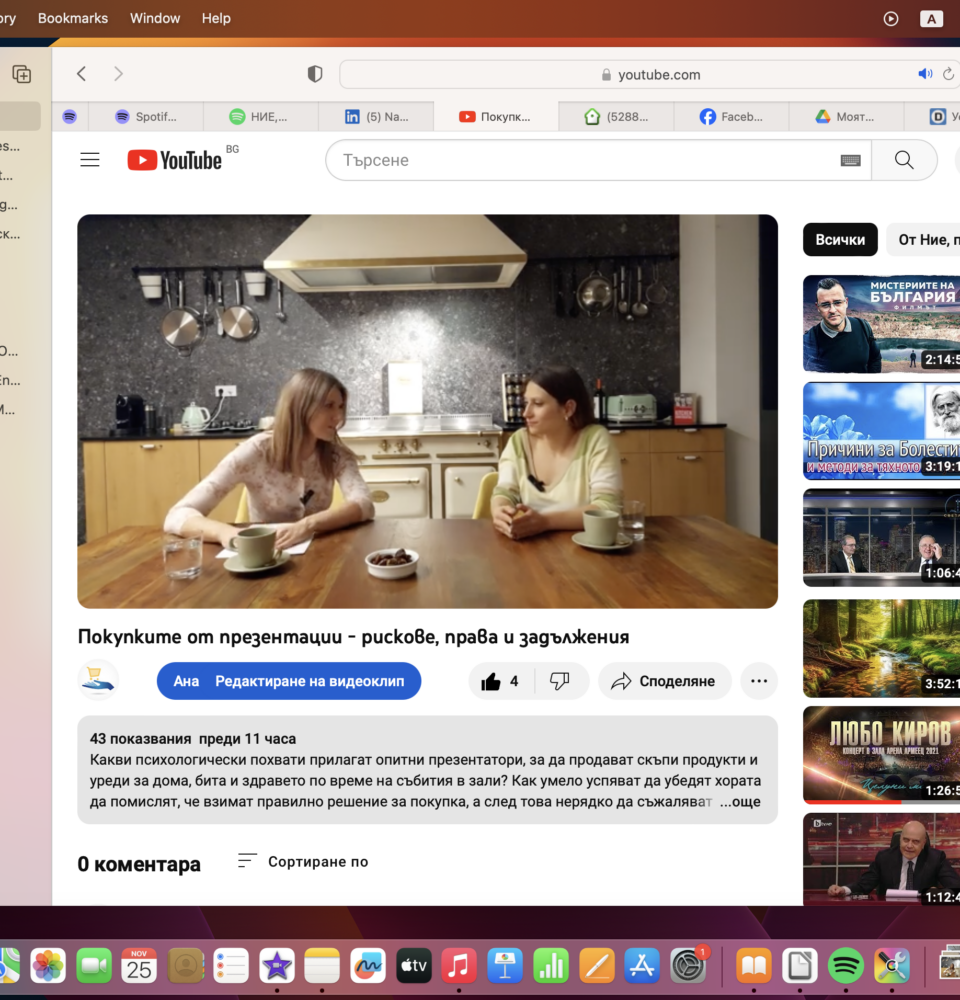Mute this tab with the speaker icon
This screenshot has height=1000, width=960.
(925, 74)
